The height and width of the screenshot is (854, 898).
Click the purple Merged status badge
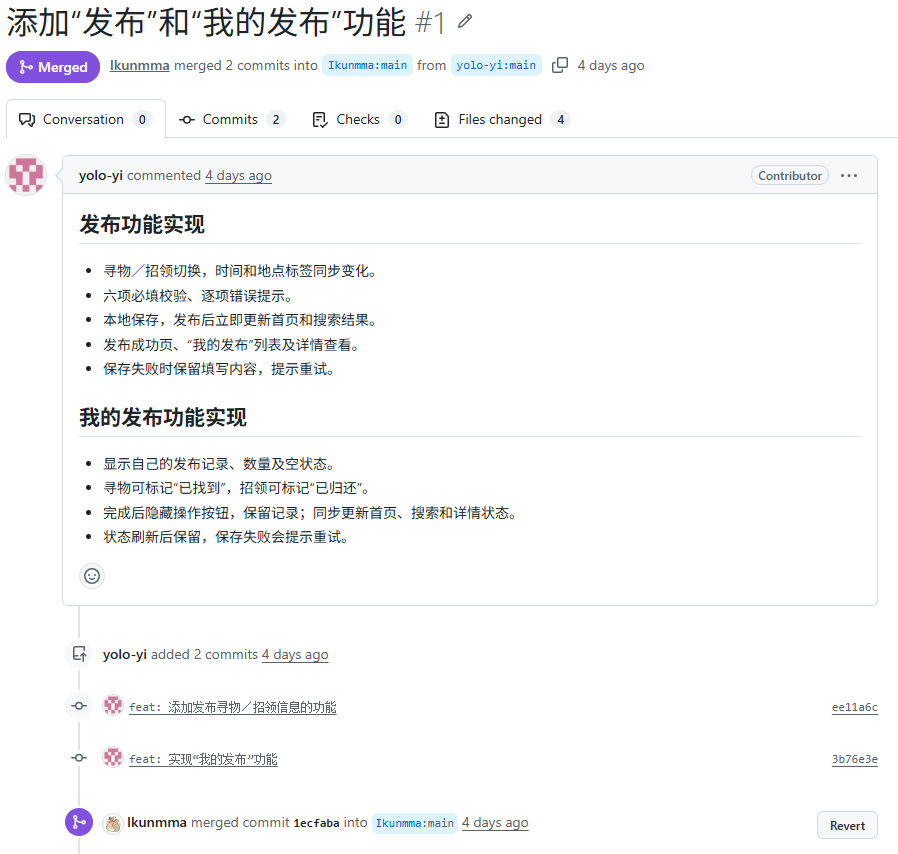point(53,67)
